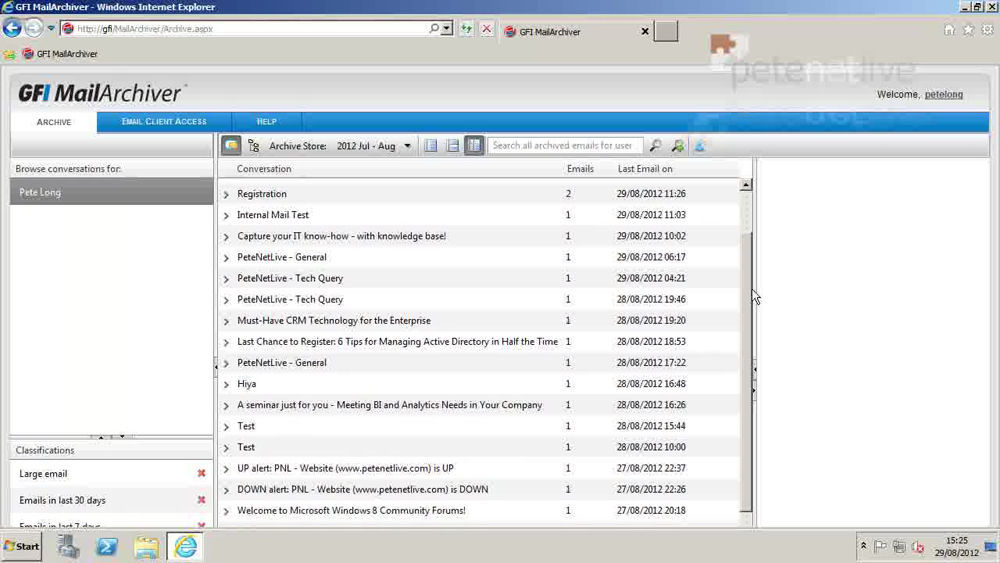Sort by the Last Email on column header

coord(645,169)
